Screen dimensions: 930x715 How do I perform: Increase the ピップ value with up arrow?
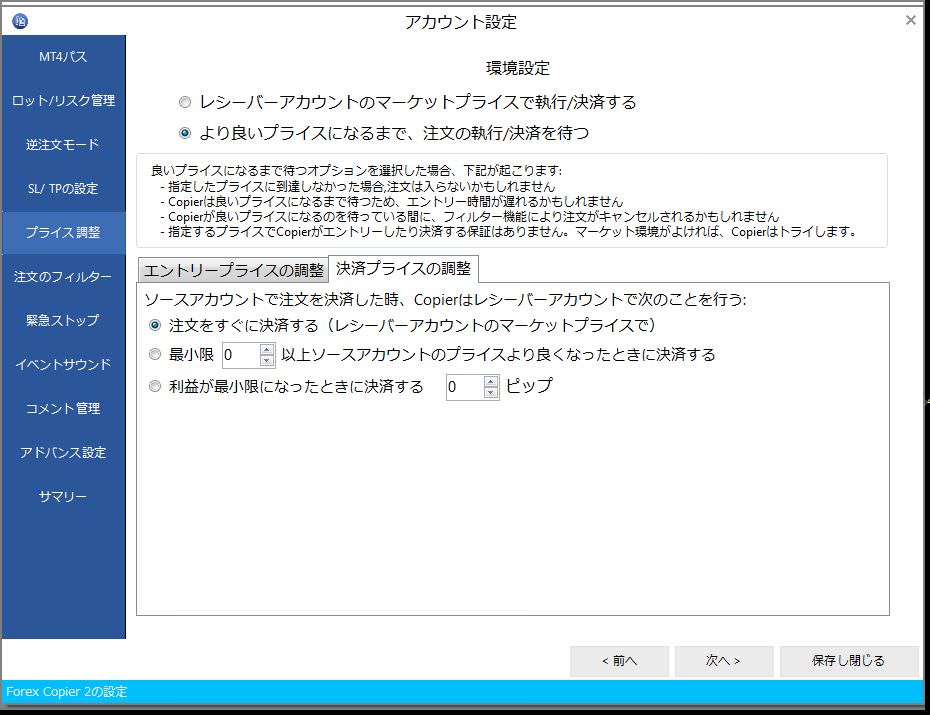point(490,381)
